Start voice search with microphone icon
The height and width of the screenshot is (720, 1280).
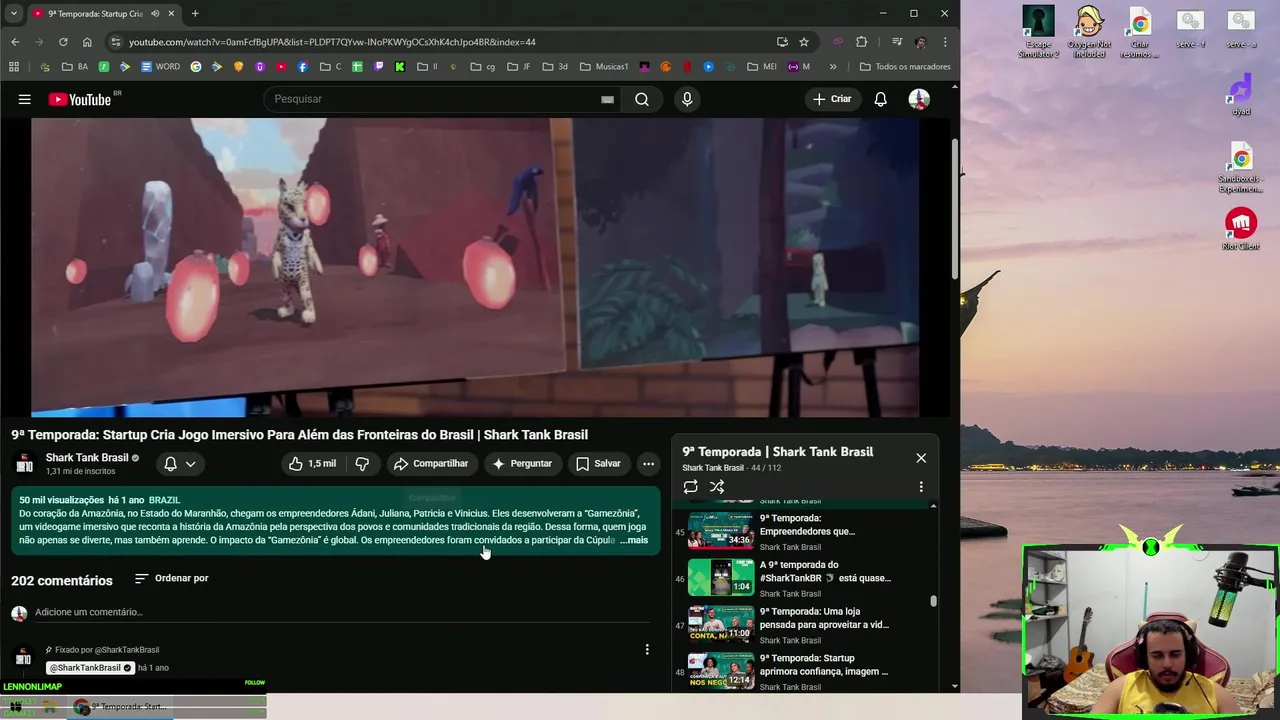(687, 99)
